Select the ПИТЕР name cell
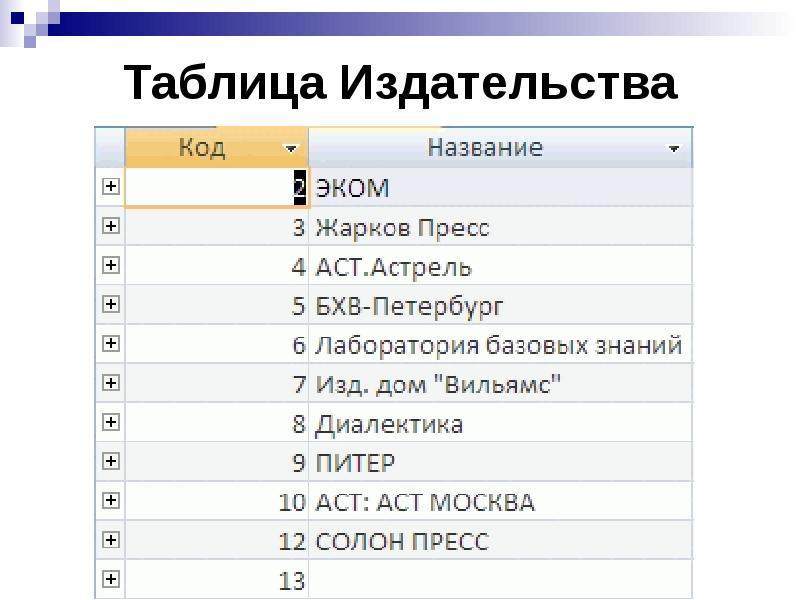Image resolution: width=800 pixels, height=600 pixels. pyautogui.click(x=500, y=463)
